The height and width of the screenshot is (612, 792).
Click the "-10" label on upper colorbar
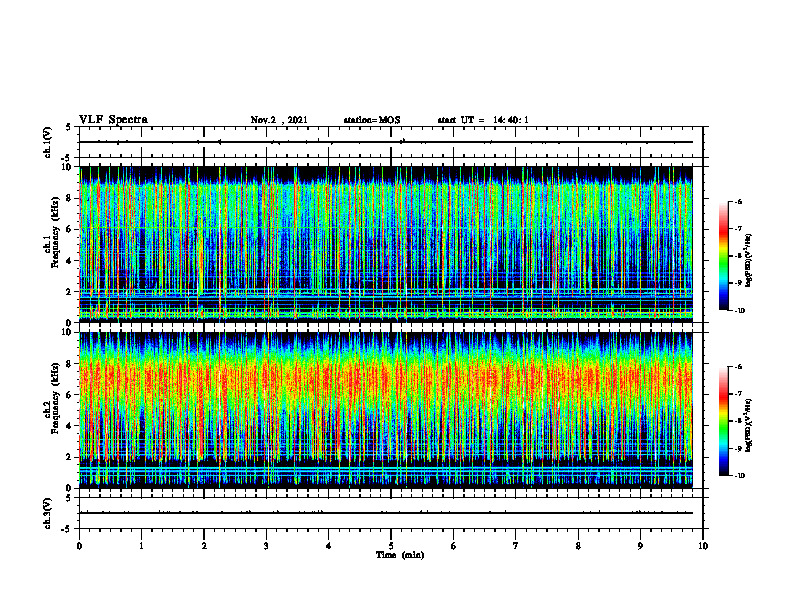click(739, 311)
